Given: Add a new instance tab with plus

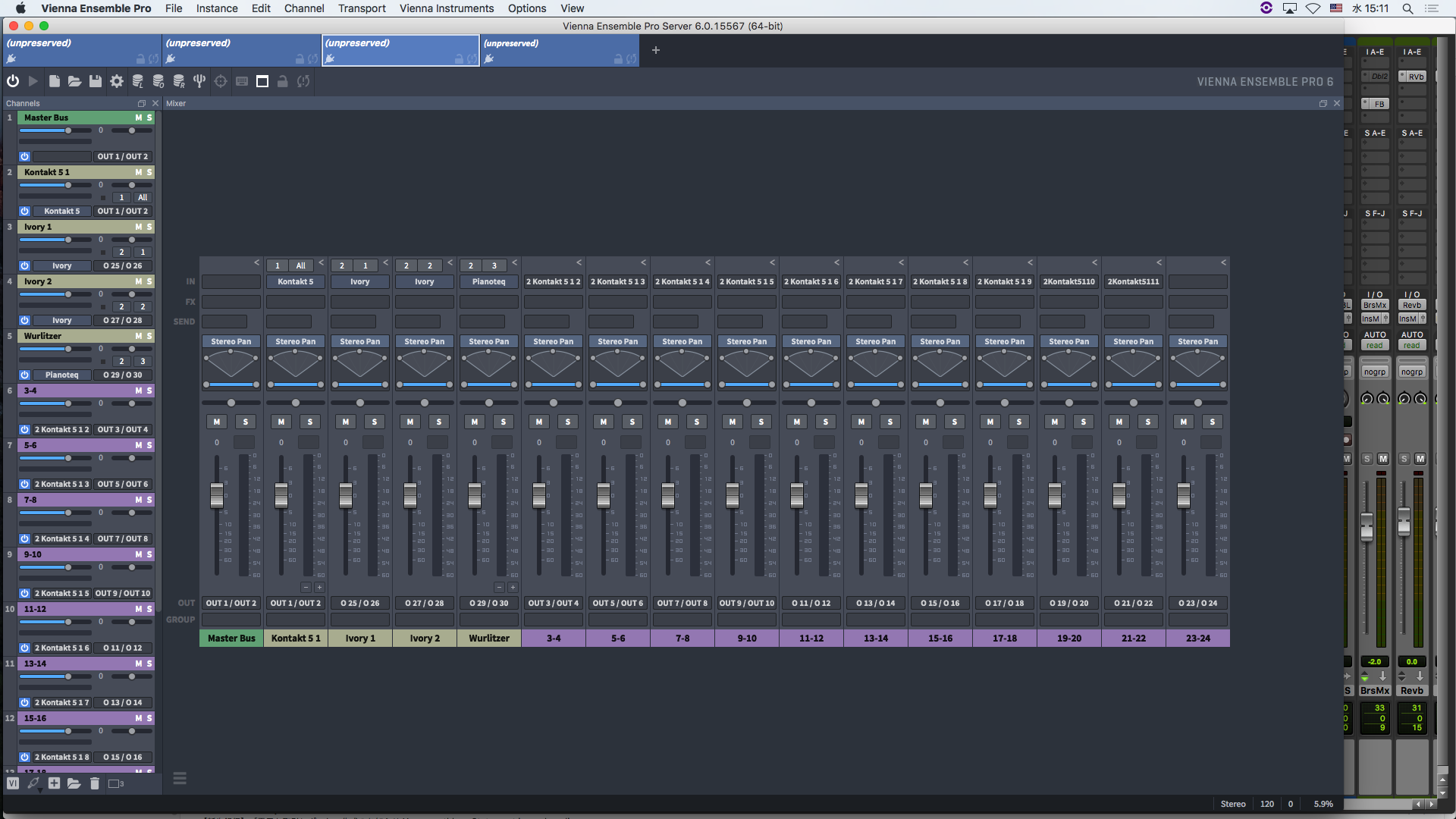Looking at the screenshot, I should point(656,50).
